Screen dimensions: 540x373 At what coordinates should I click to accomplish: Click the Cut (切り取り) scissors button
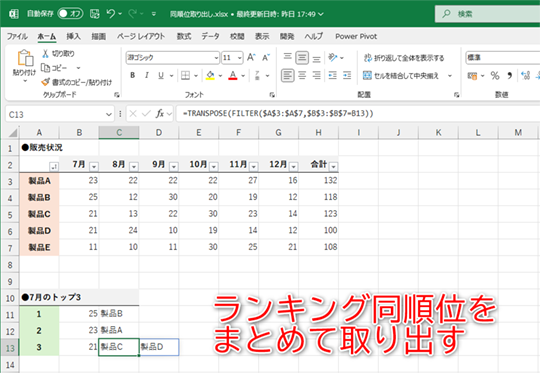point(58,54)
